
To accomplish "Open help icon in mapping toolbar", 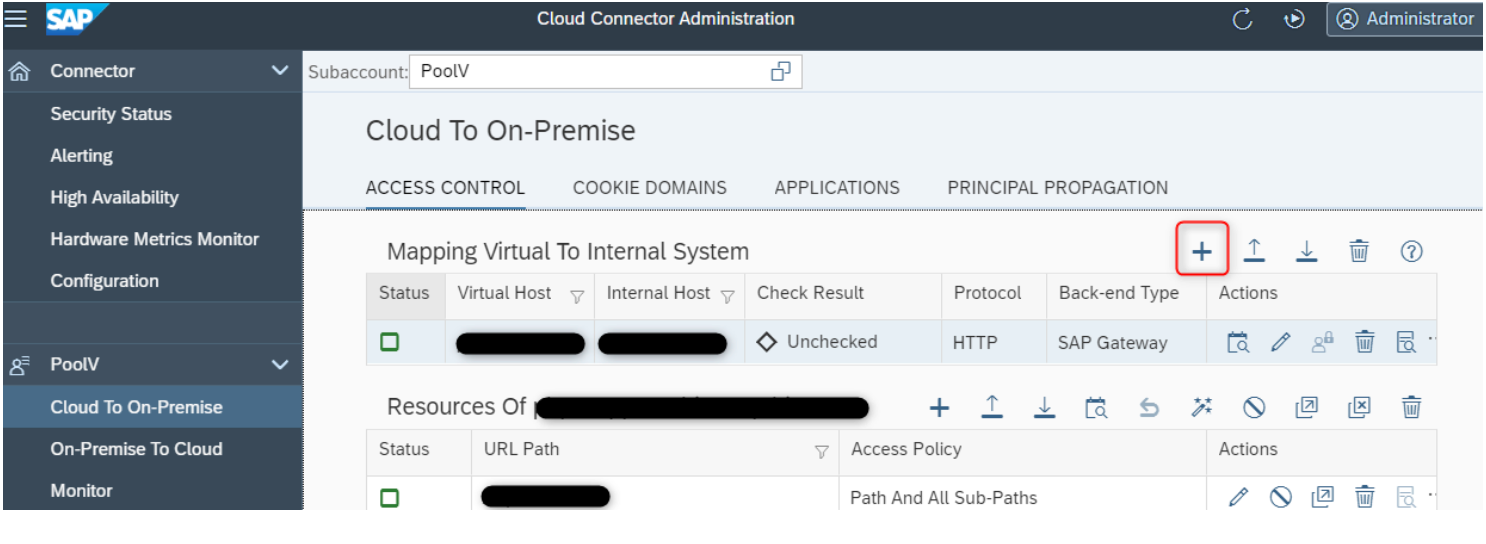I will (1411, 251).
